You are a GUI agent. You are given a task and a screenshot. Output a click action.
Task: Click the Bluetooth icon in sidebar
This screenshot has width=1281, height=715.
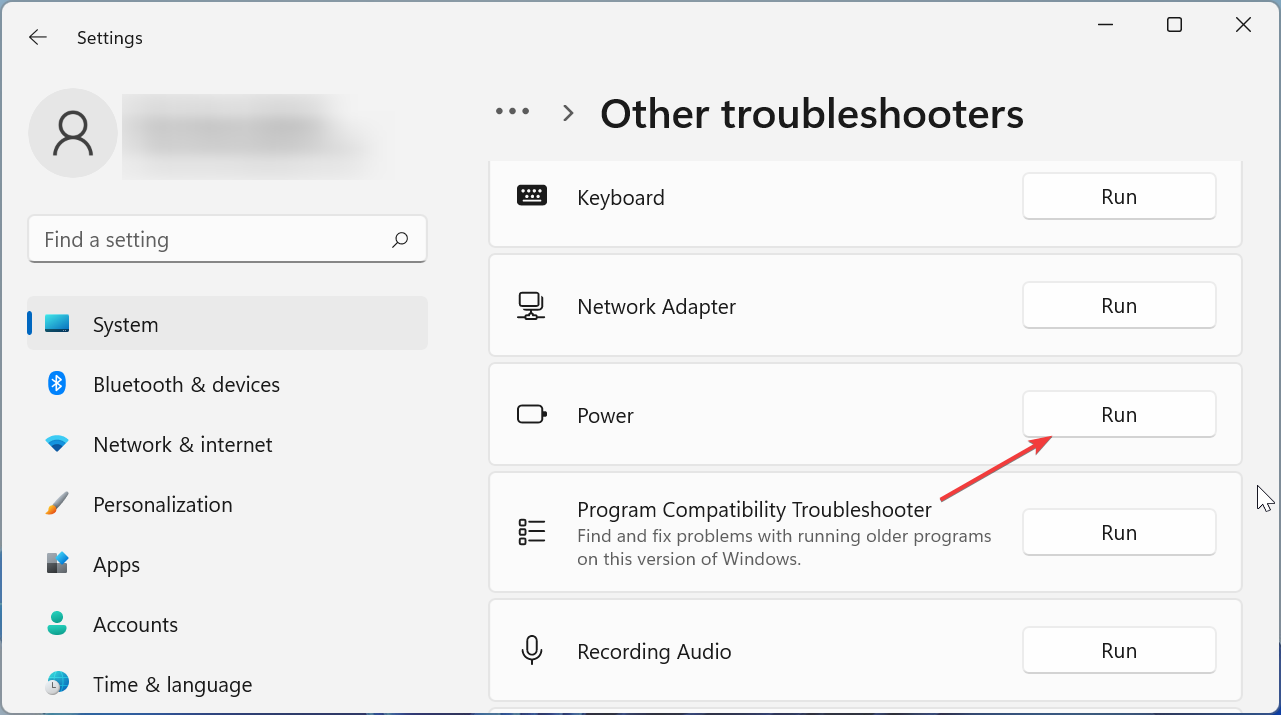57,384
